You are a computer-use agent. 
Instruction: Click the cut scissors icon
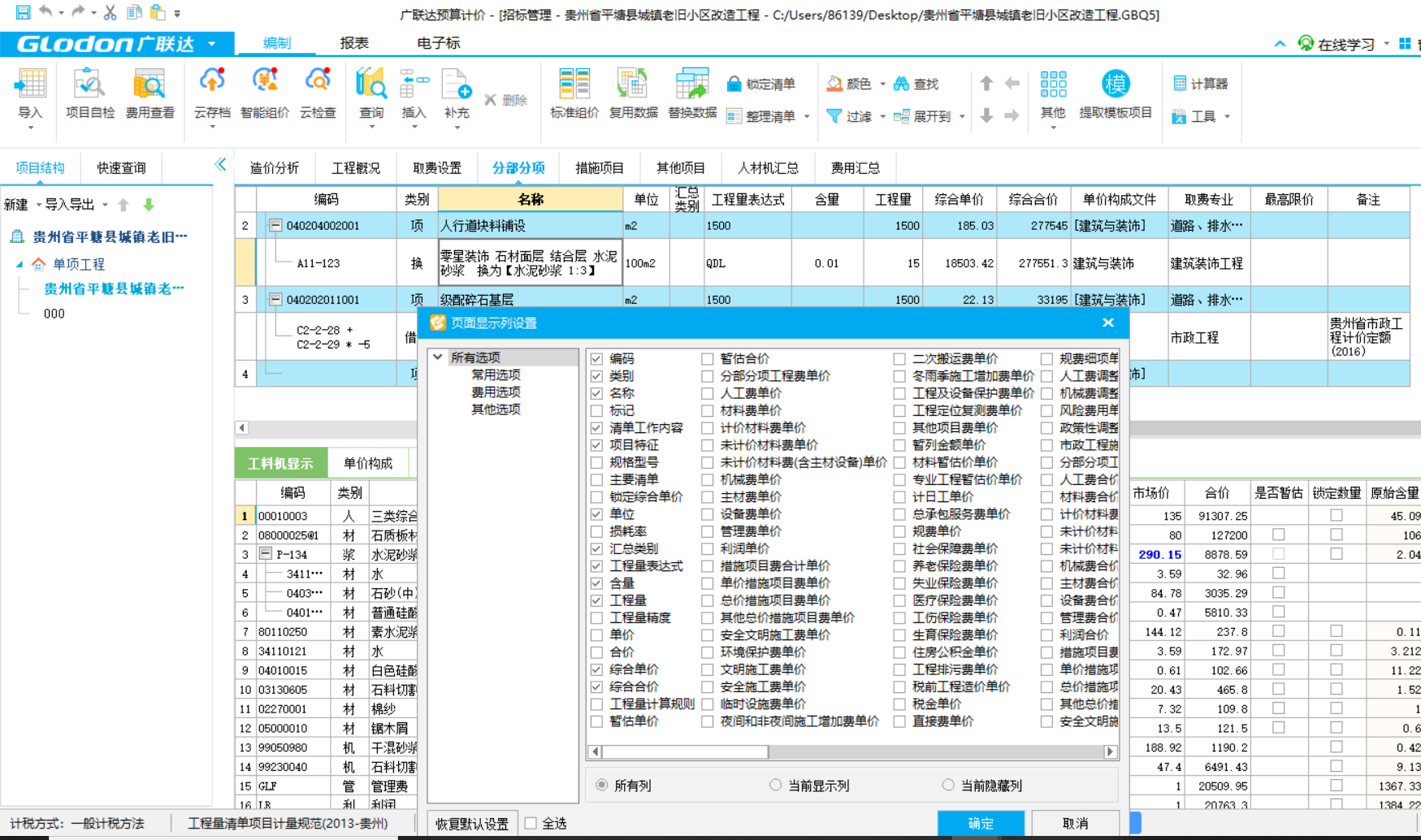coord(110,12)
